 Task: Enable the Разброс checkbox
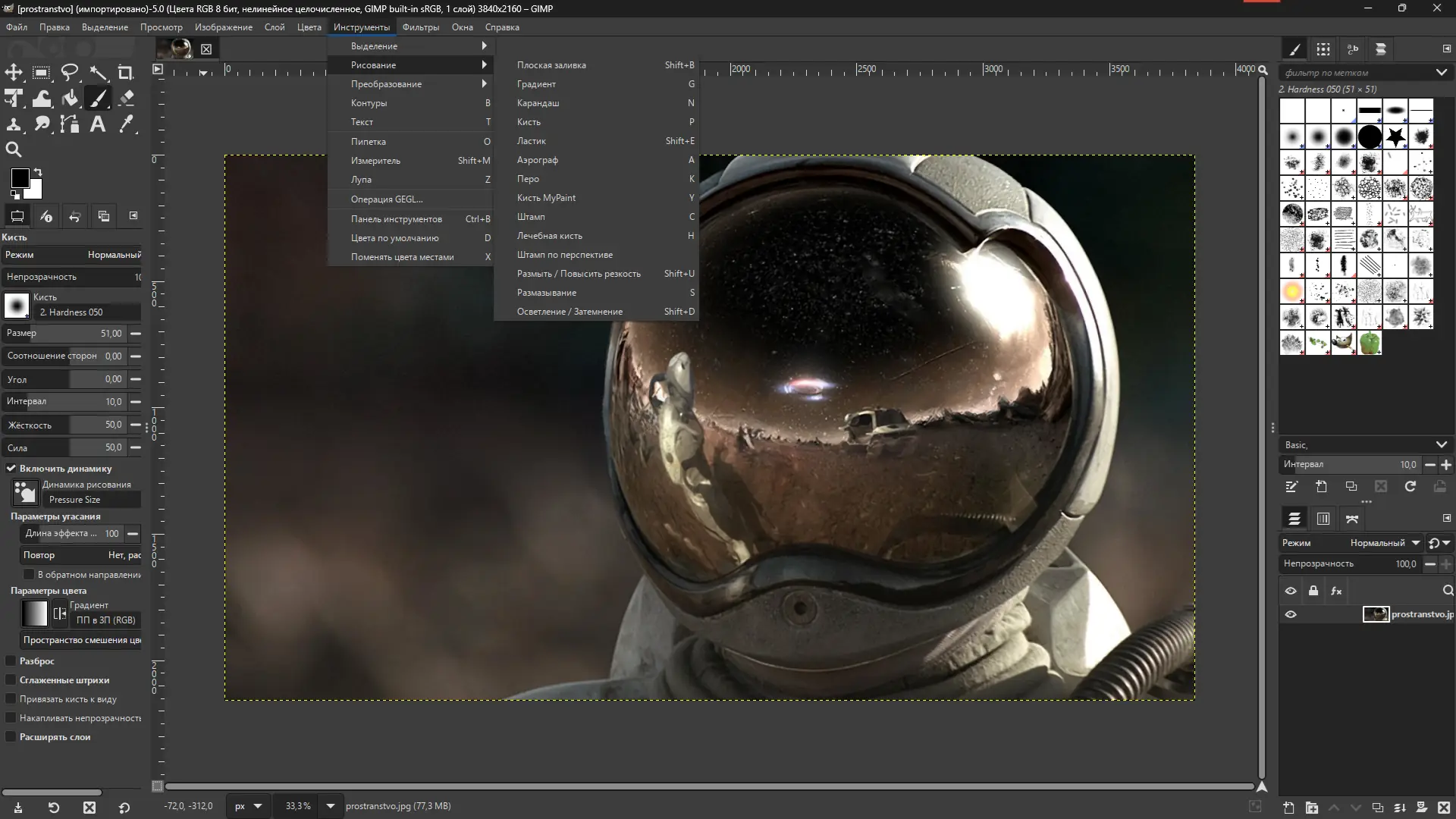tap(11, 661)
